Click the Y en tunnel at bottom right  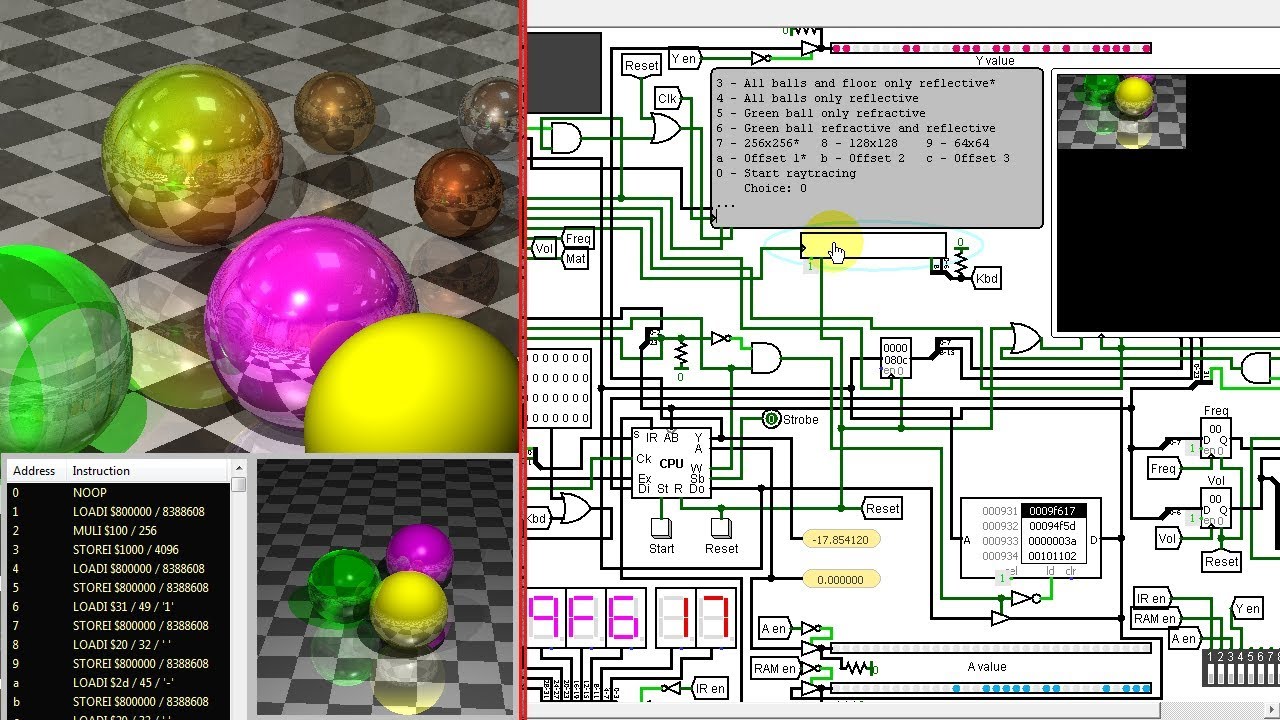(x=1250, y=608)
